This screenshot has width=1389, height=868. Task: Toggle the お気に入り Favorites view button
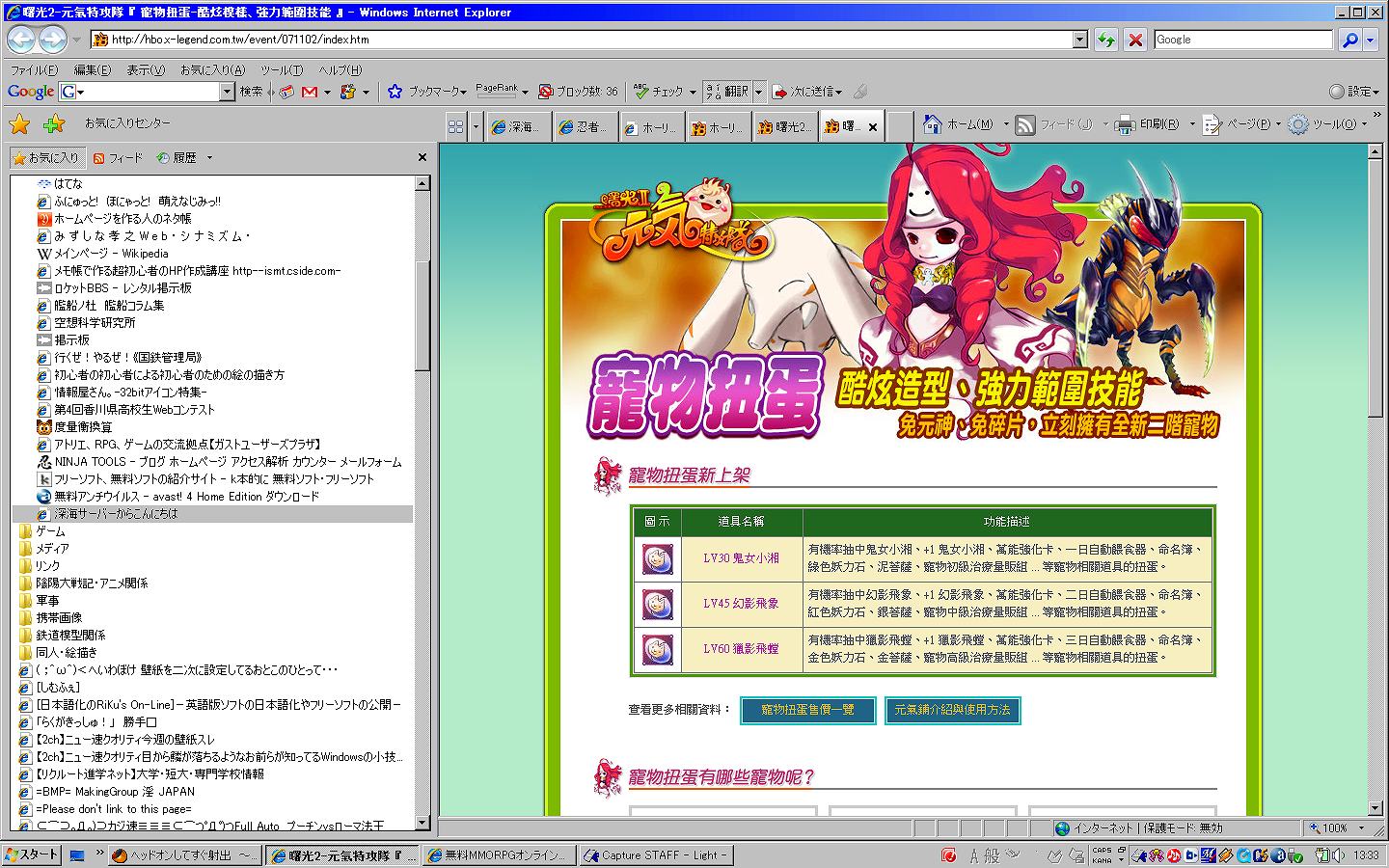(x=45, y=157)
